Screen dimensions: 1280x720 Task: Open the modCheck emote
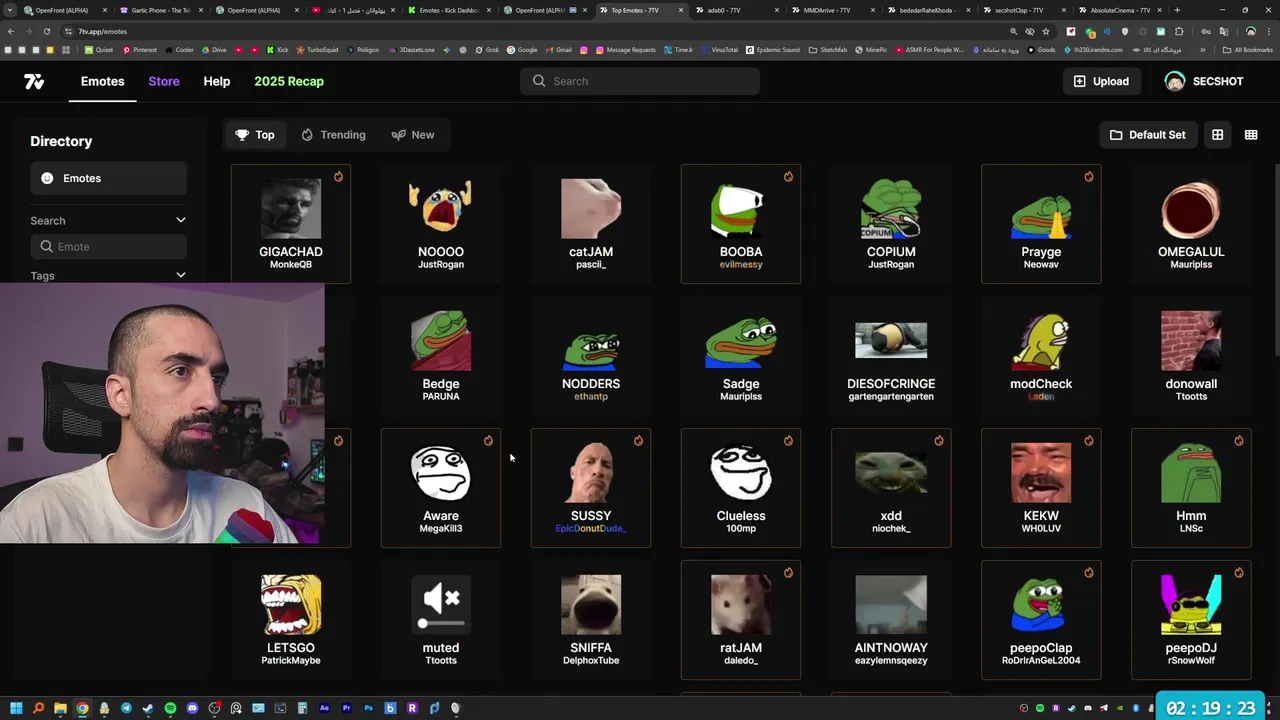[x=1041, y=356]
